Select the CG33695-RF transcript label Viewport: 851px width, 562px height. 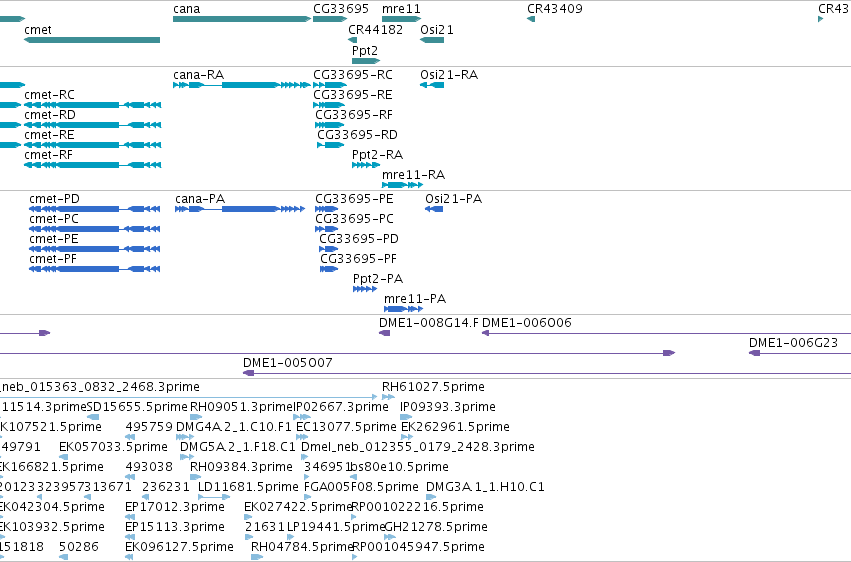pos(354,115)
